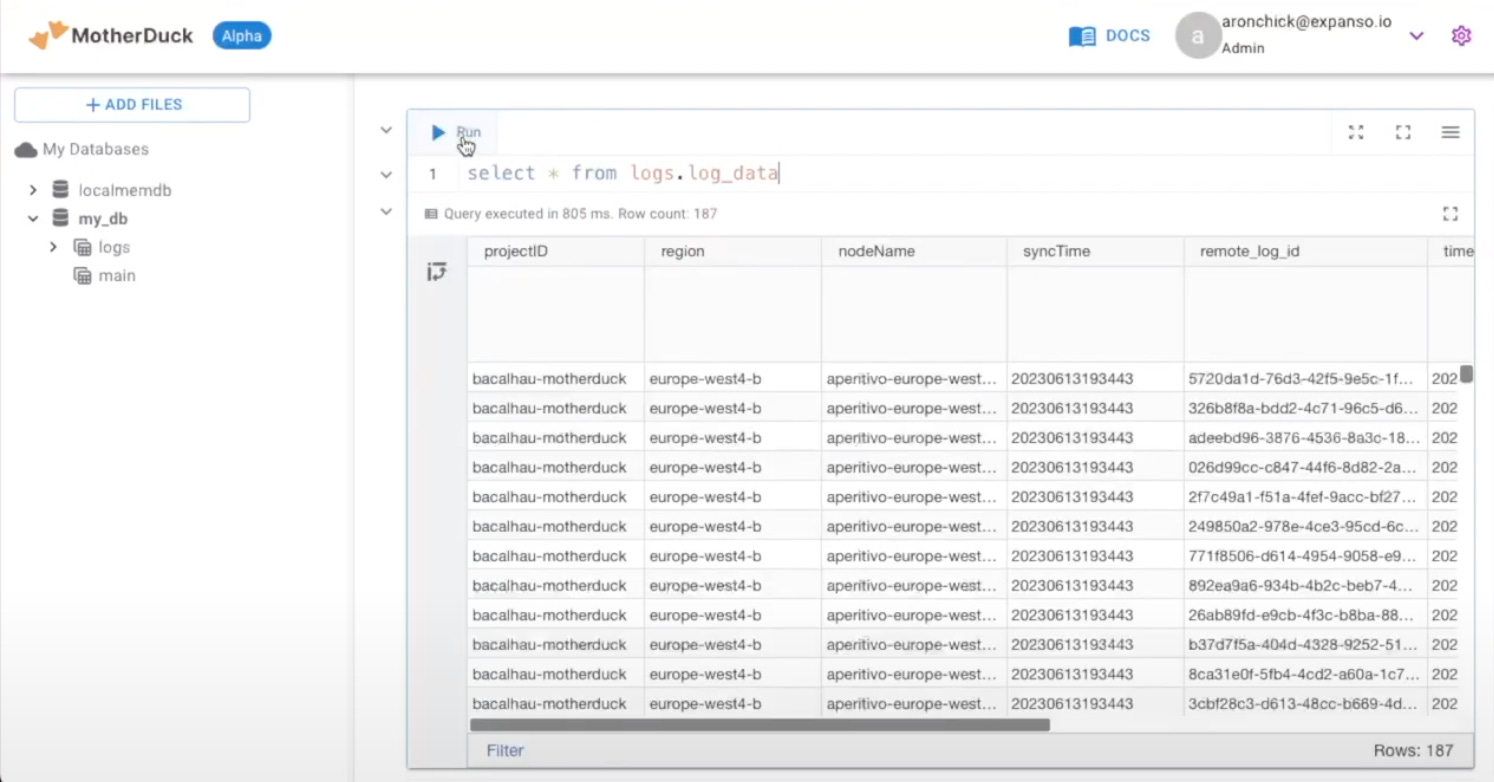Select cell 326b8f8a-bdd2-4c71-96c5-d6...
Viewport: 1494px width, 782px height.
tap(1306, 408)
